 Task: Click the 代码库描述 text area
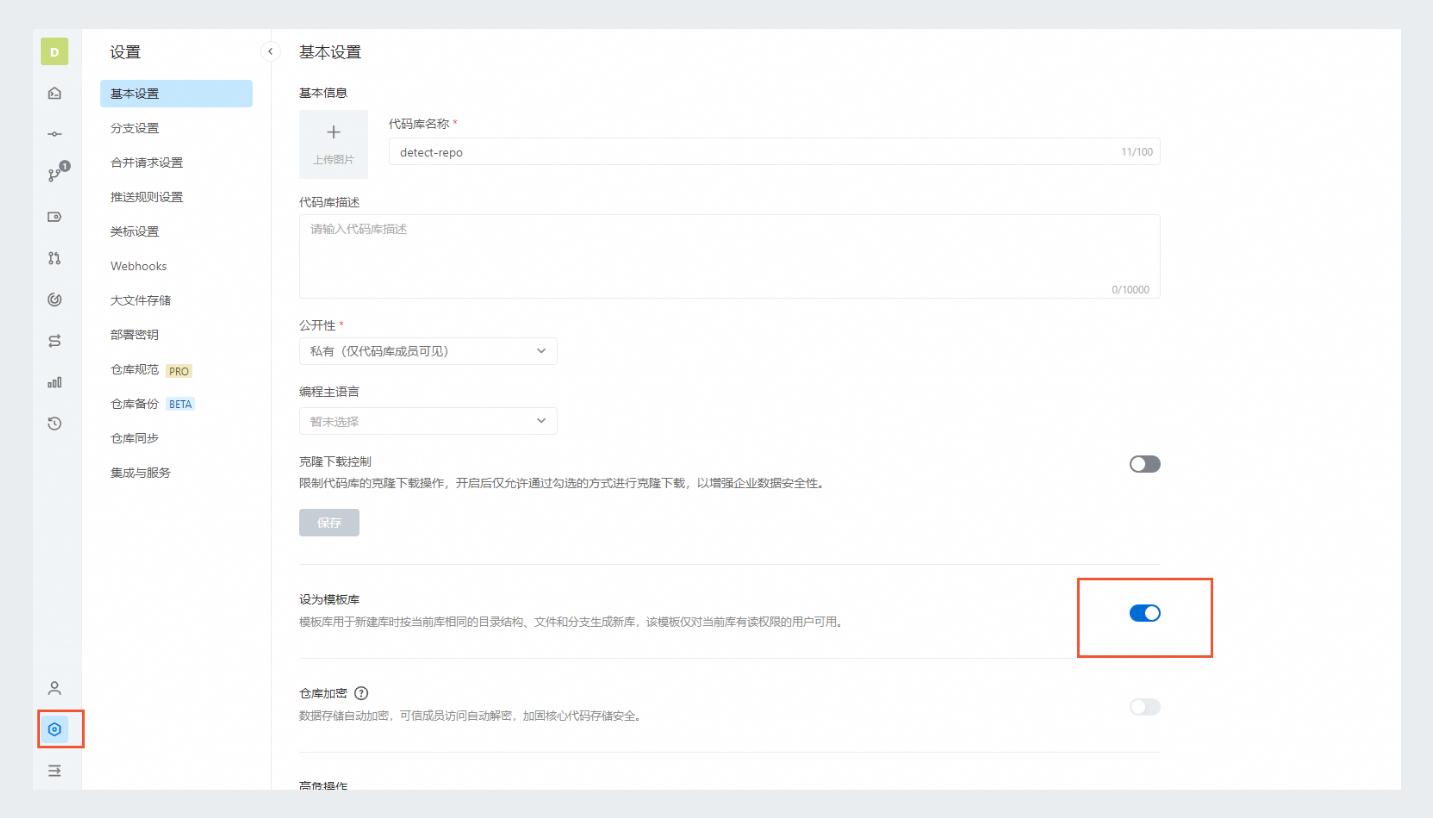[x=729, y=256]
